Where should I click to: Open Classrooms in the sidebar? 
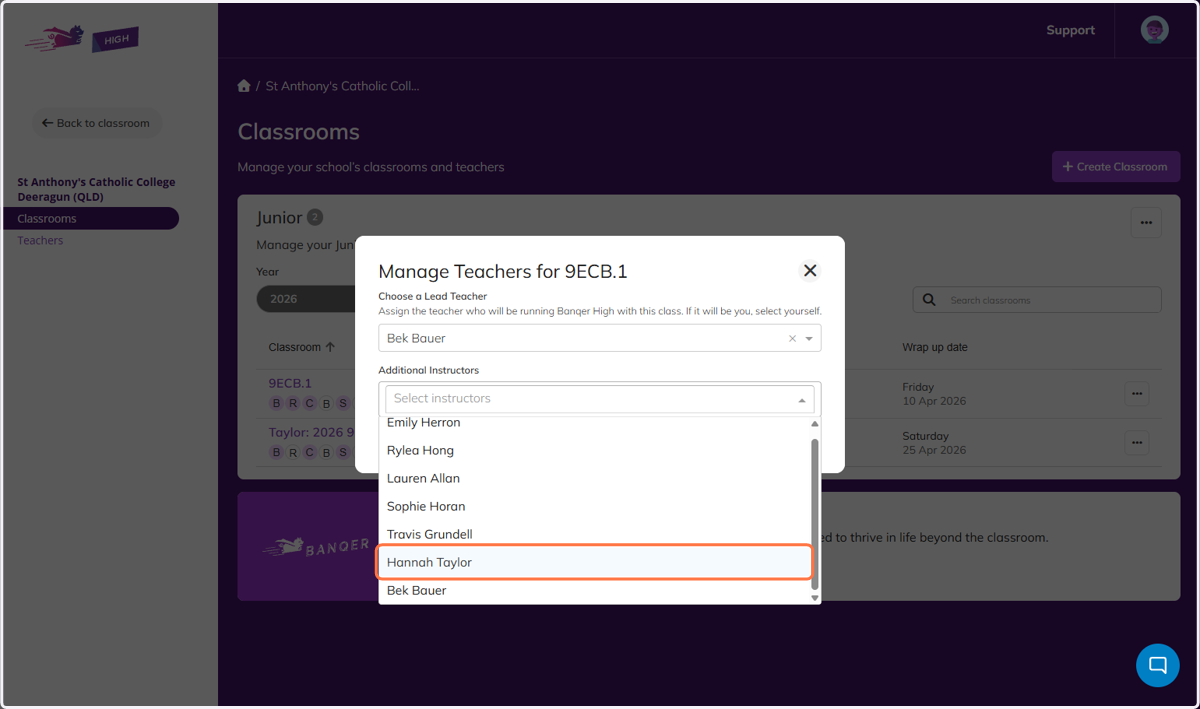click(x=90, y=218)
